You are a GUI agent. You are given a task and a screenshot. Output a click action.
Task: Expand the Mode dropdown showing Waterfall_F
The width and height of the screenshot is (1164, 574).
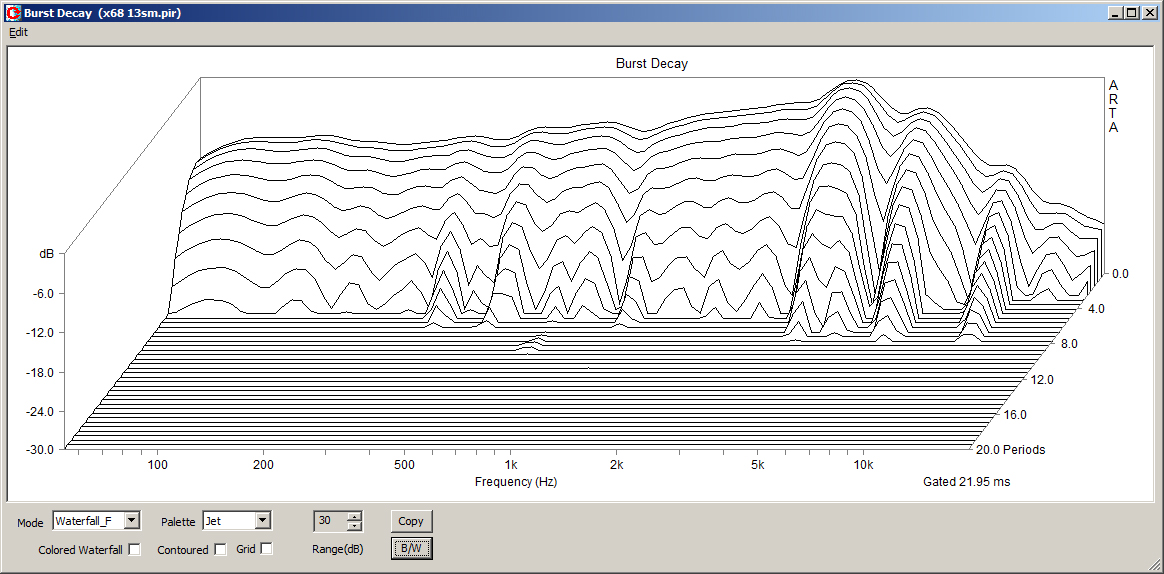(x=131, y=521)
